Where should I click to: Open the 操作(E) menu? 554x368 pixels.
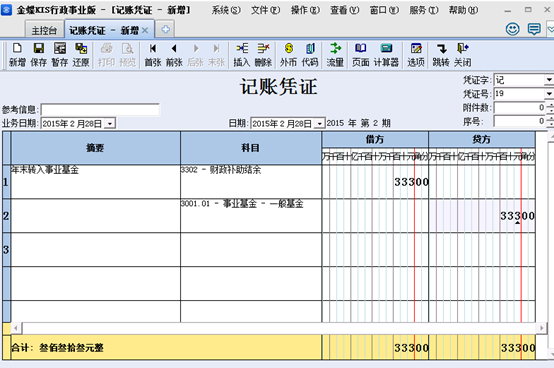tap(305, 10)
